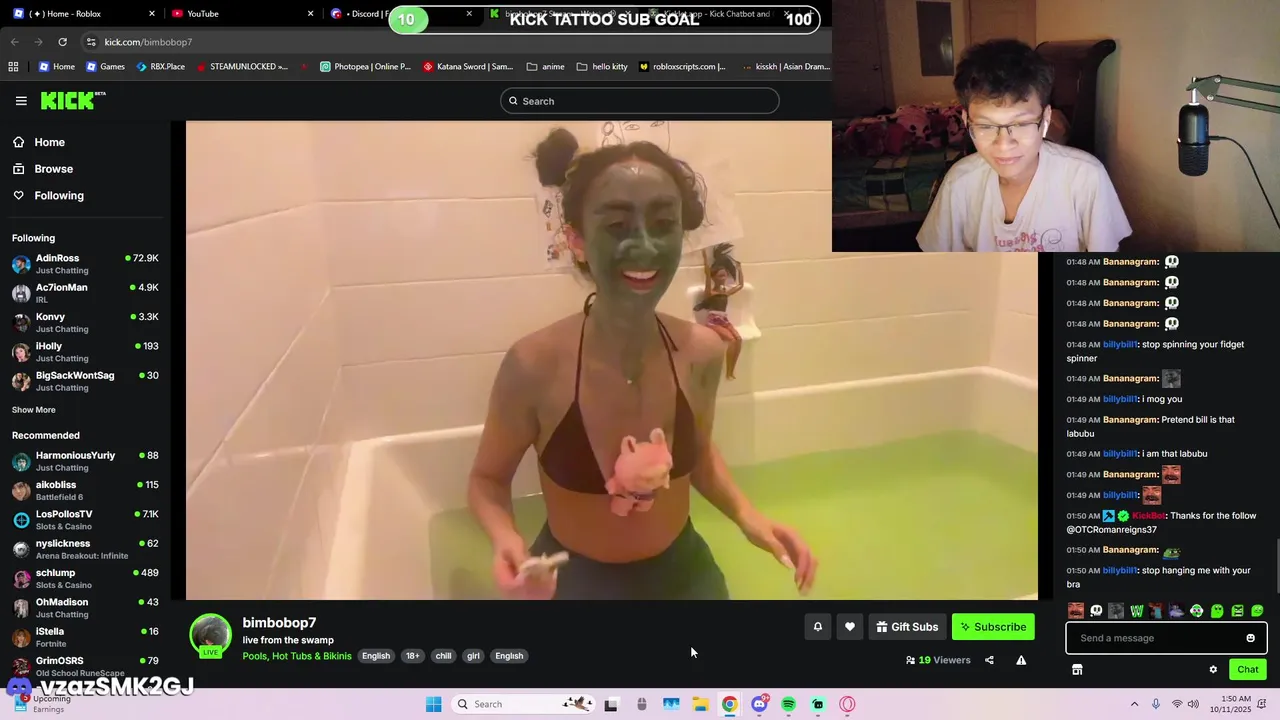Open the hello kitty bookmarks folder

[x=602, y=67]
